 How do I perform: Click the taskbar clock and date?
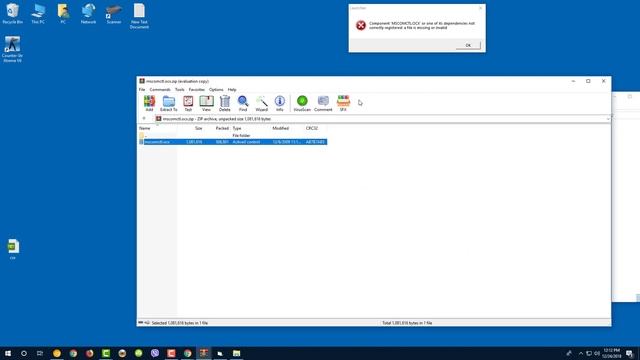click(612, 353)
